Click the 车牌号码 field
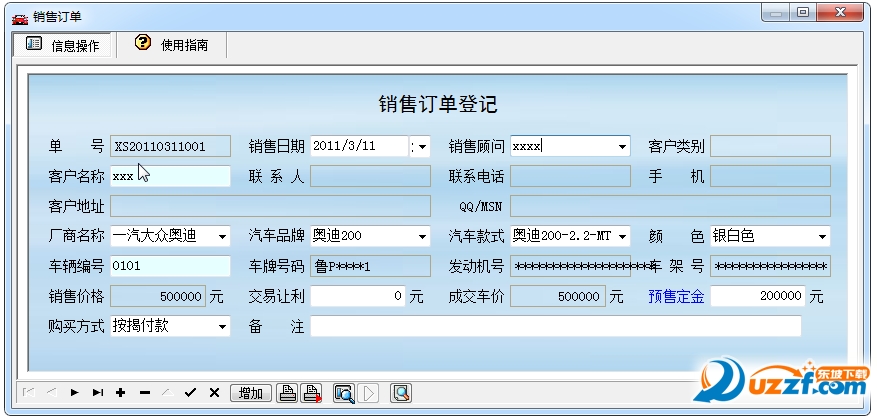 point(370,266)
